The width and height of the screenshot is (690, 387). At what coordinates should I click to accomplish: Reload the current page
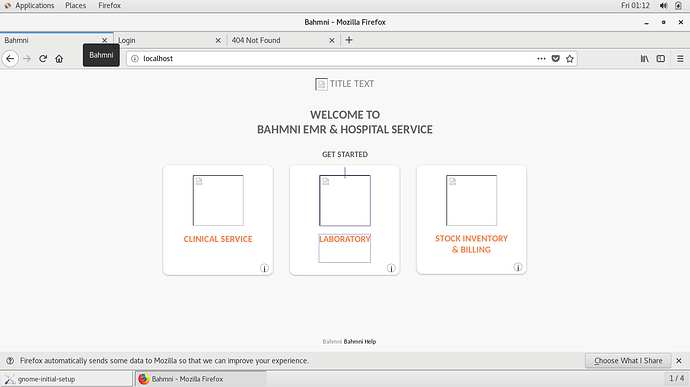43,59
